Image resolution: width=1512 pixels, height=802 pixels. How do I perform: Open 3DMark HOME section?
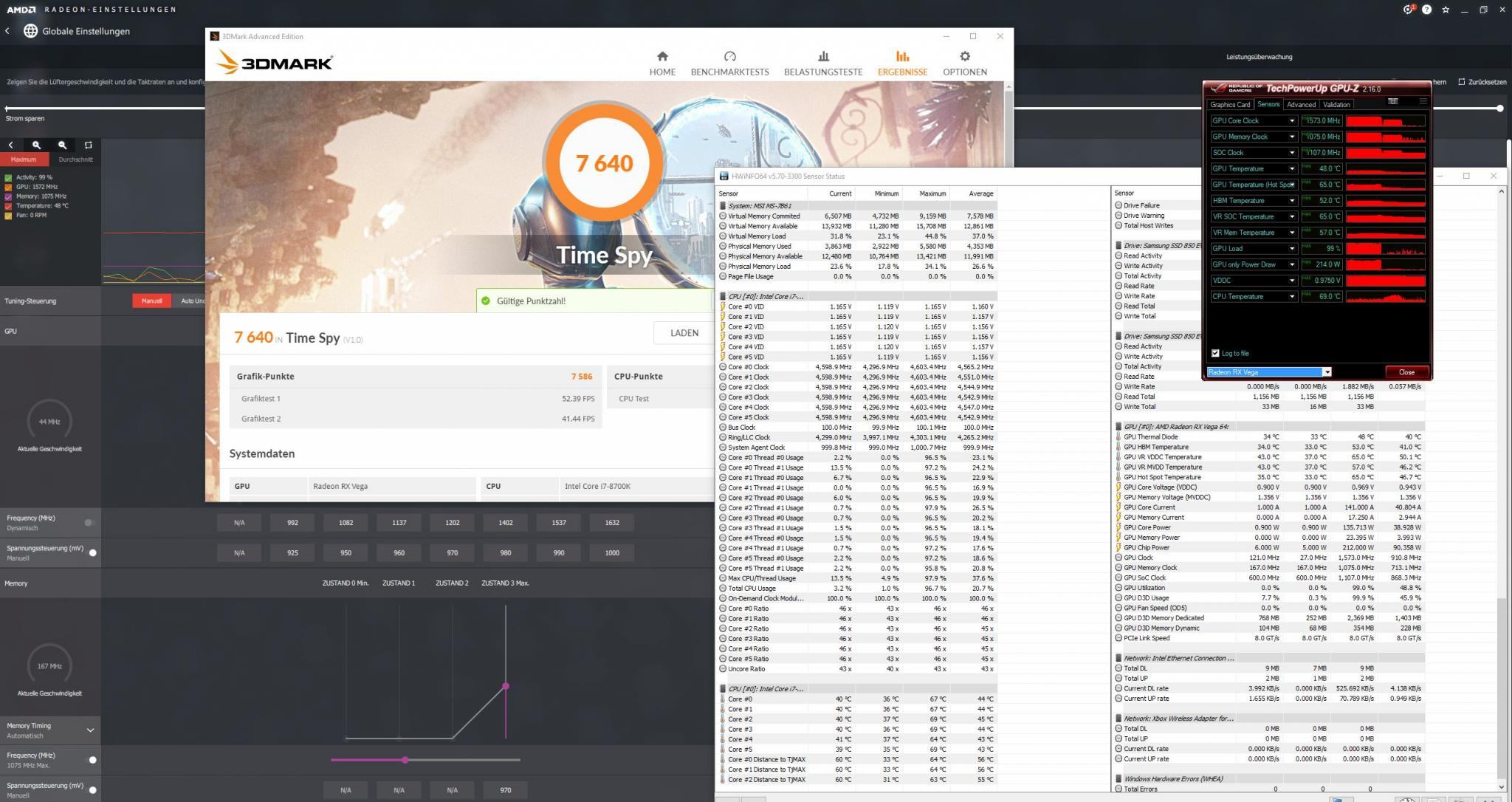click(x=662, y=64)
